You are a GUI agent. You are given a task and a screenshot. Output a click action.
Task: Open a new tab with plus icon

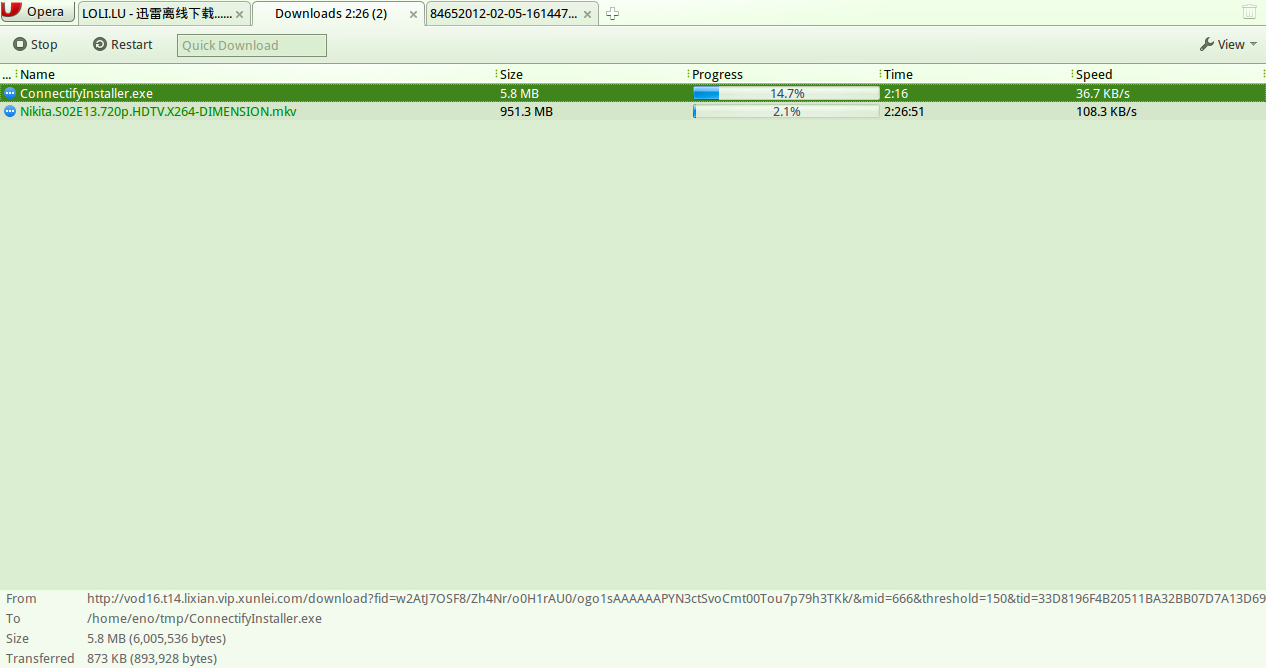point(613,13)
